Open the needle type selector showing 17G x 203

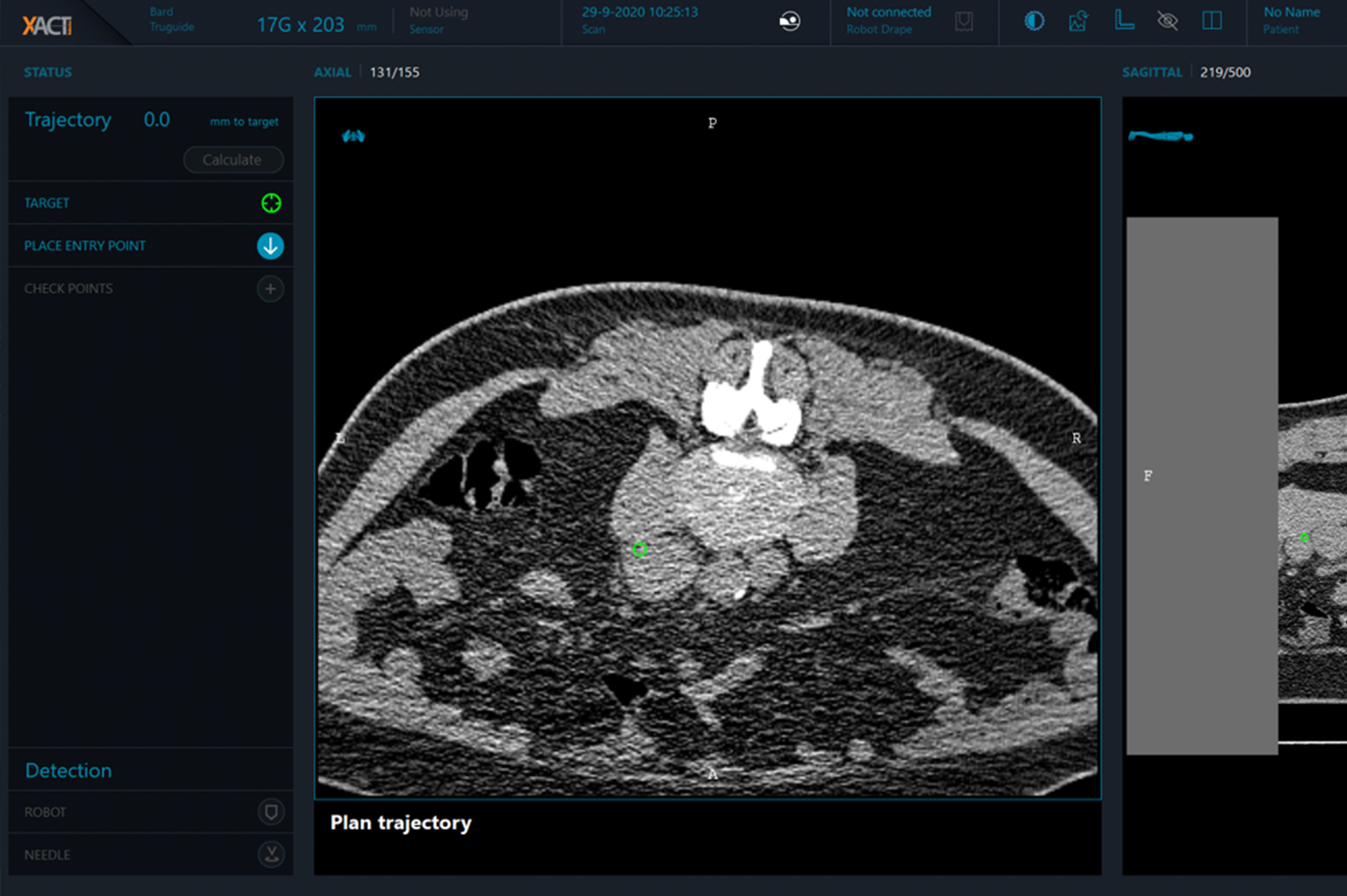(x=303, y=25)
